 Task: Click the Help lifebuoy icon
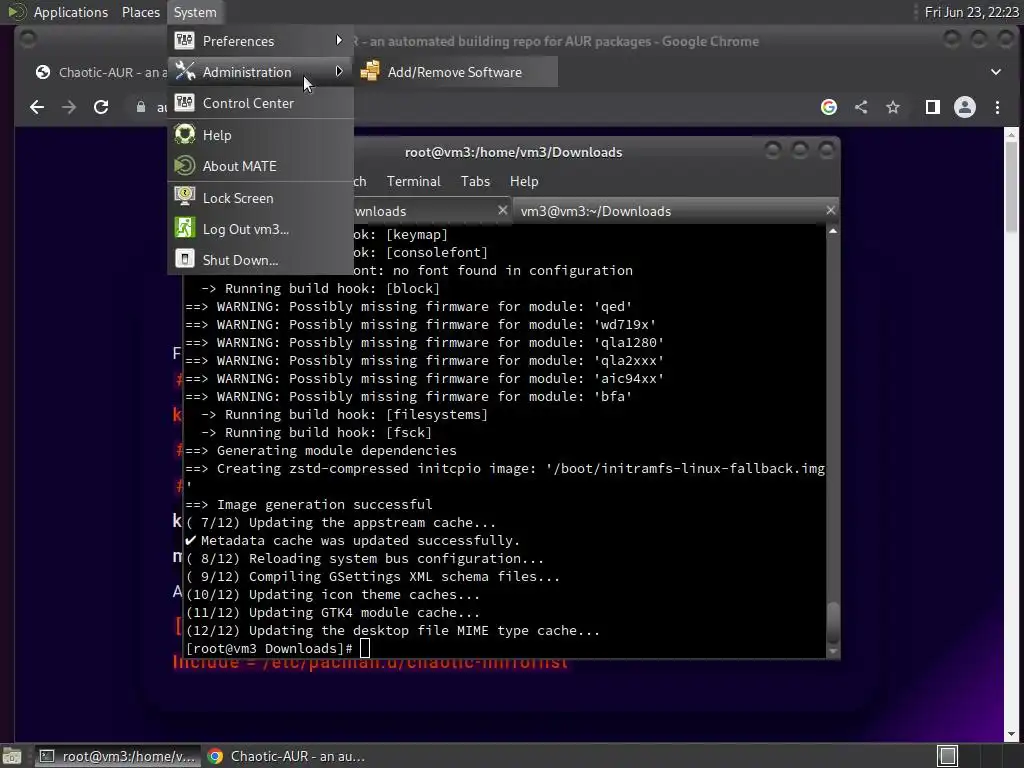tap(185, 135)
